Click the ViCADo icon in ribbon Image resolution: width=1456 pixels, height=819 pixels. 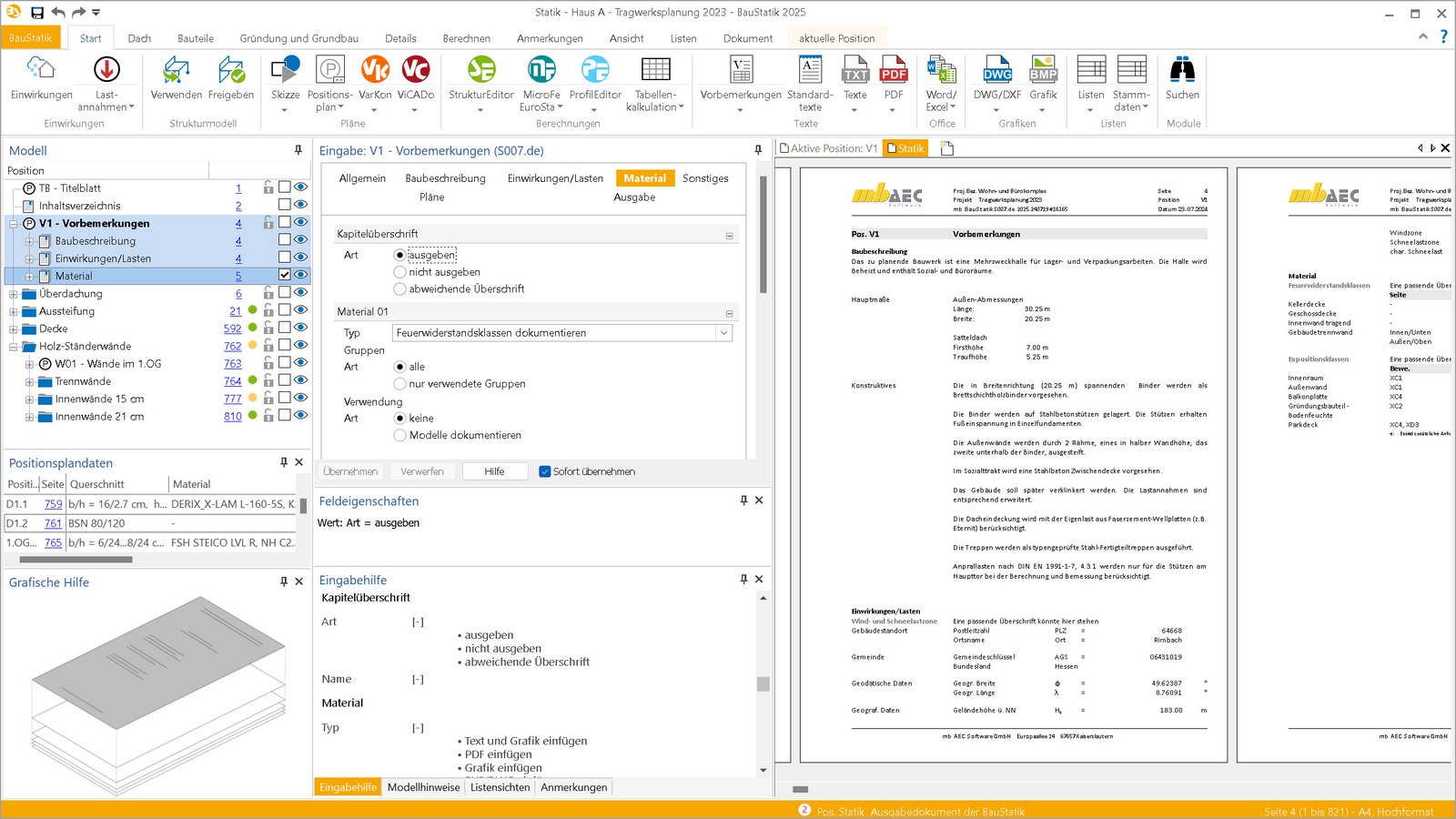click(x=415, y=71)
